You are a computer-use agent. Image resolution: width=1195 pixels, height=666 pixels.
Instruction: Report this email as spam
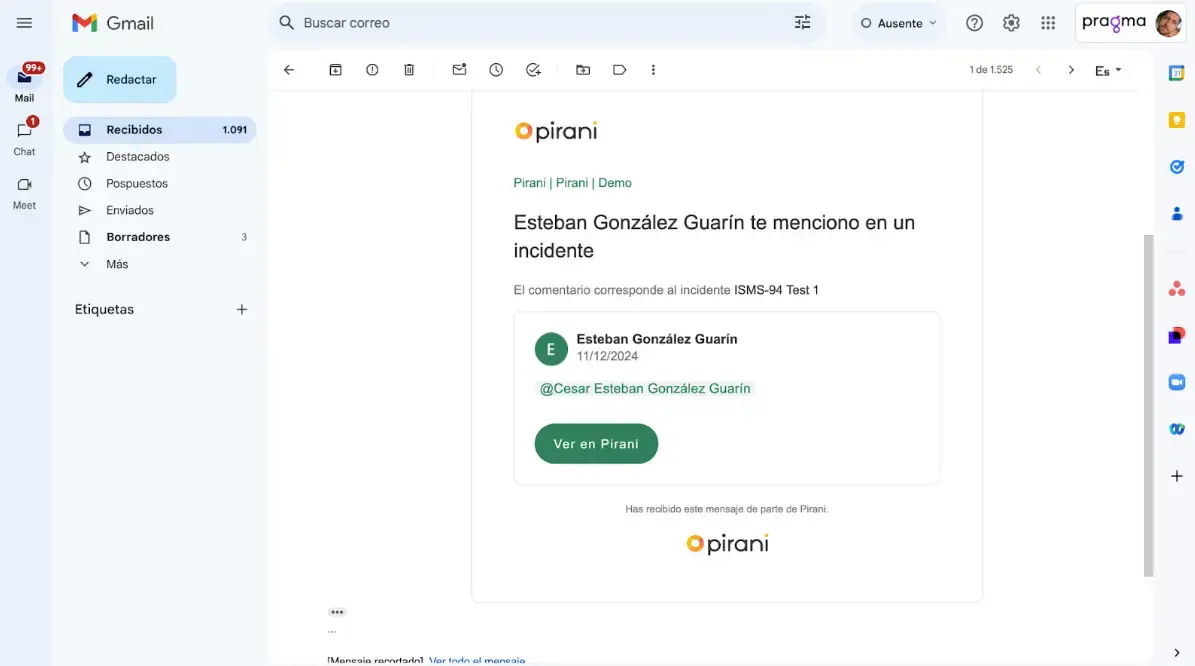click(372, 70)
